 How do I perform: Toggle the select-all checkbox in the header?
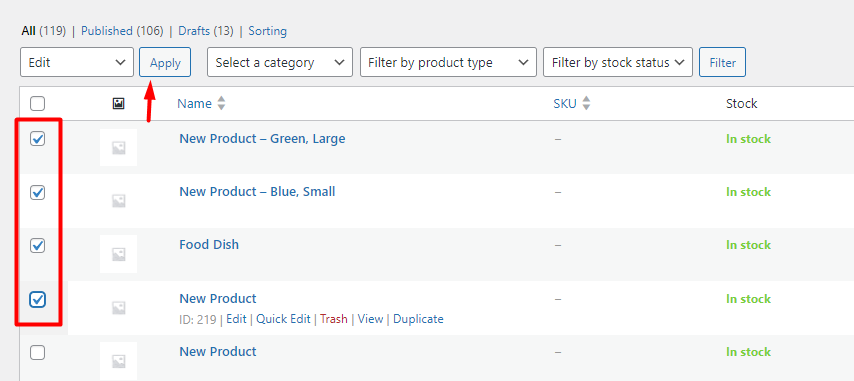38,103
